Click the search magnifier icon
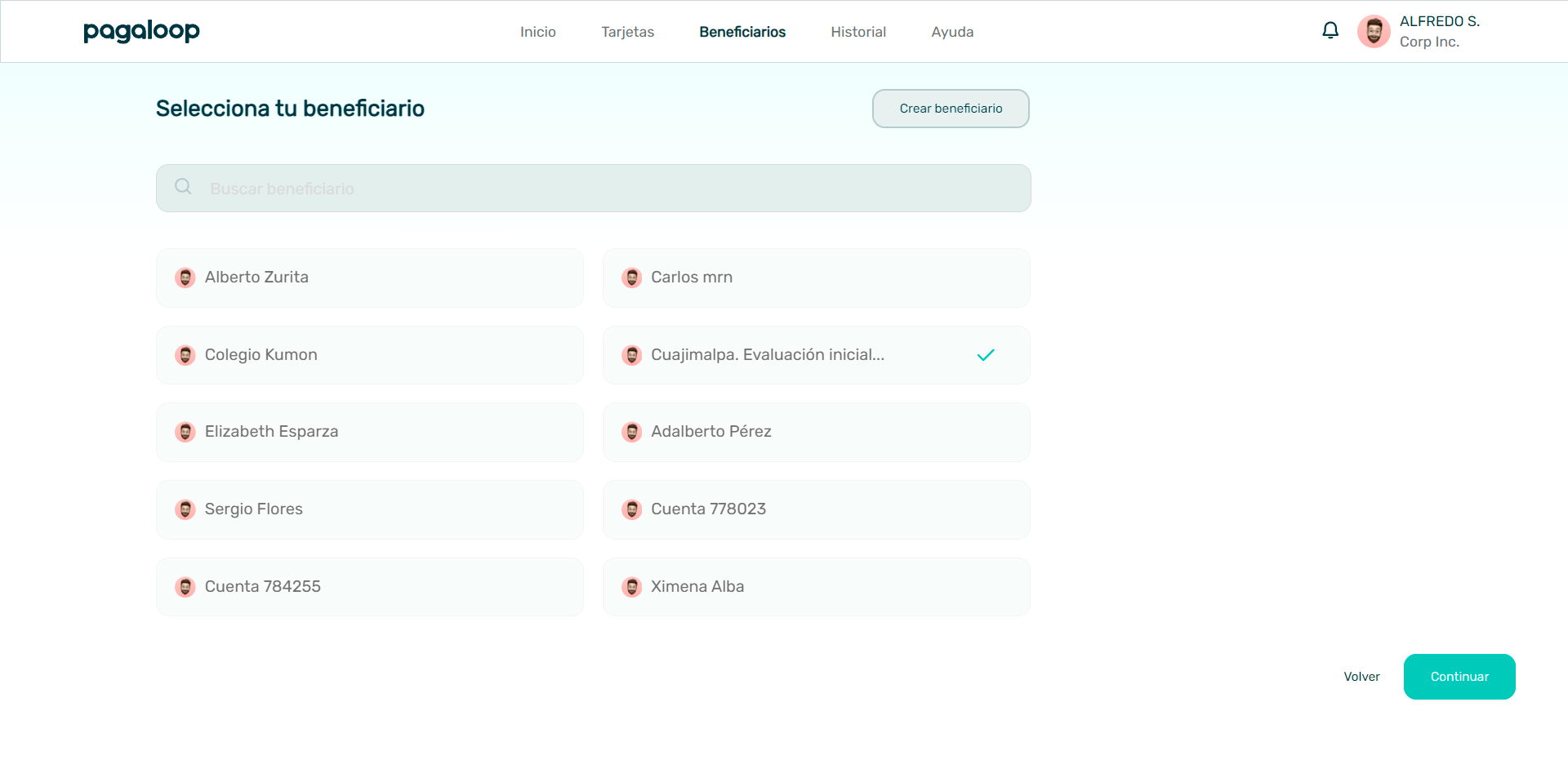 point(183,187)
